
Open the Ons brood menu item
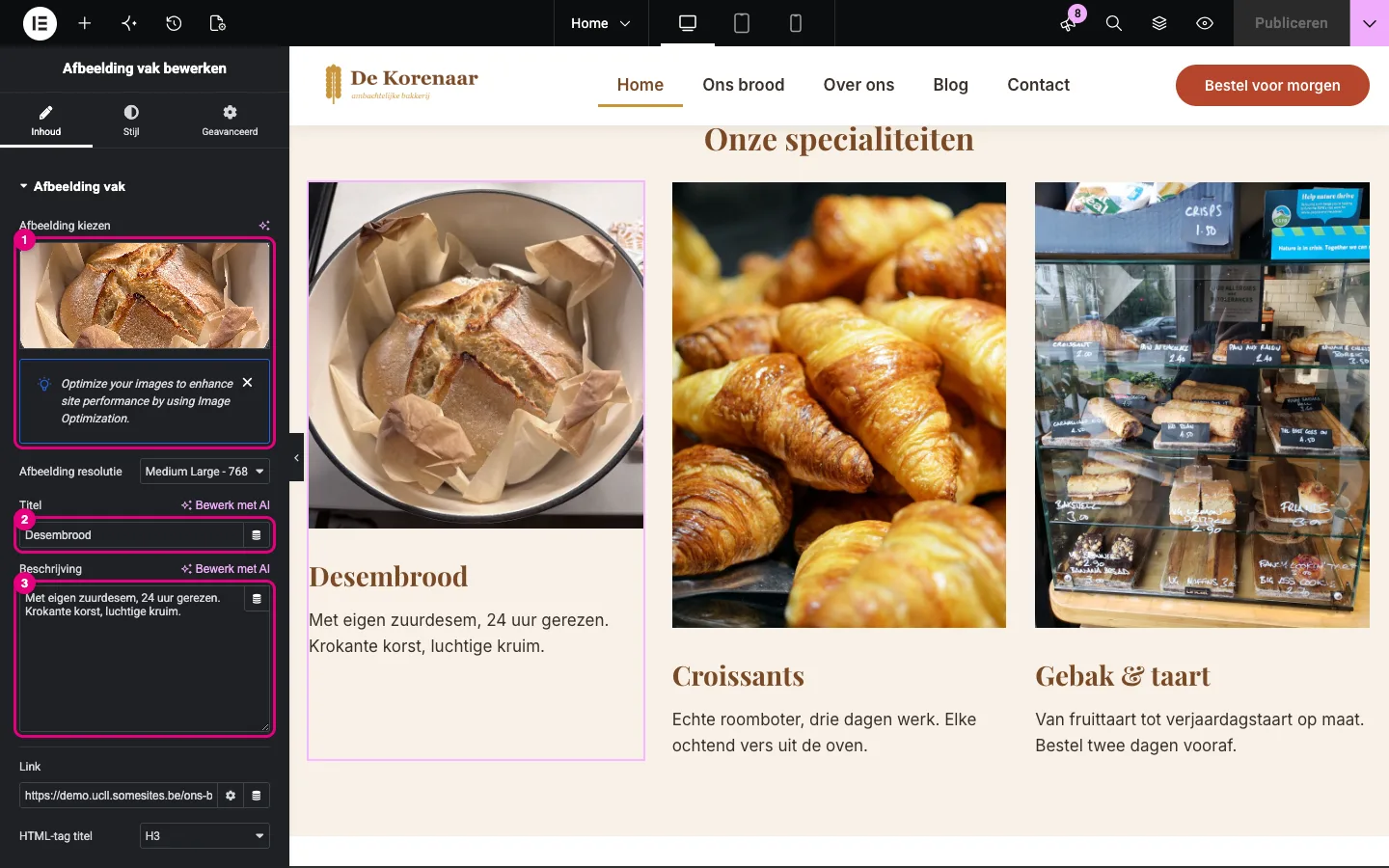point(744,85)
